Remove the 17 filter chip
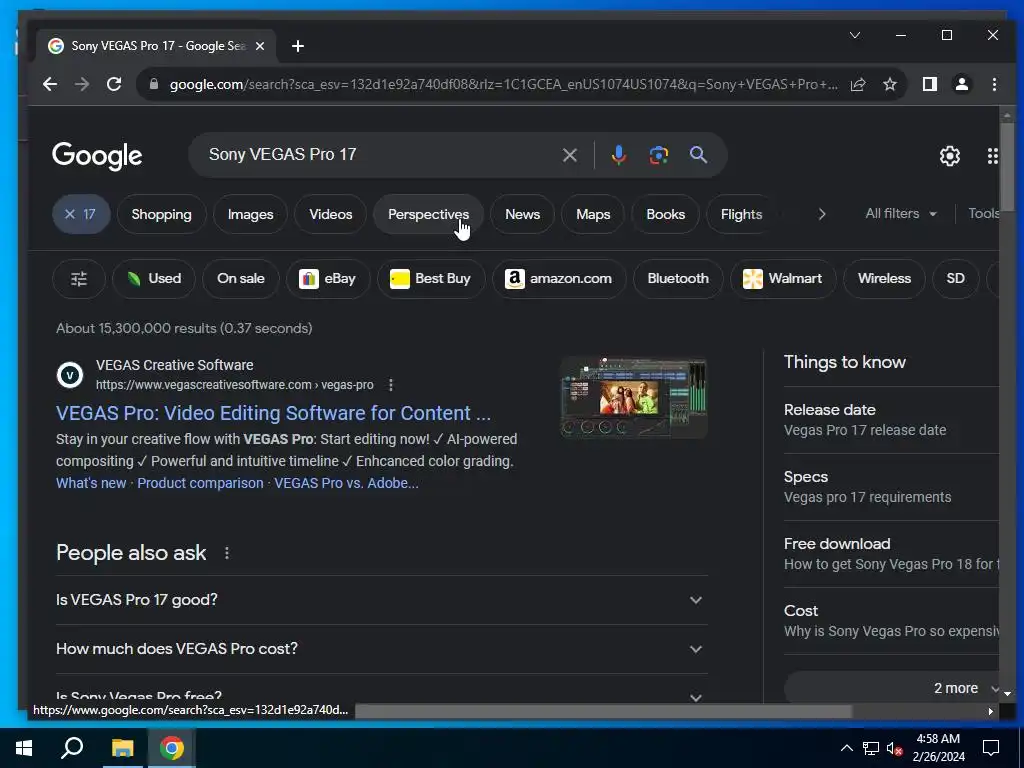 81,214
